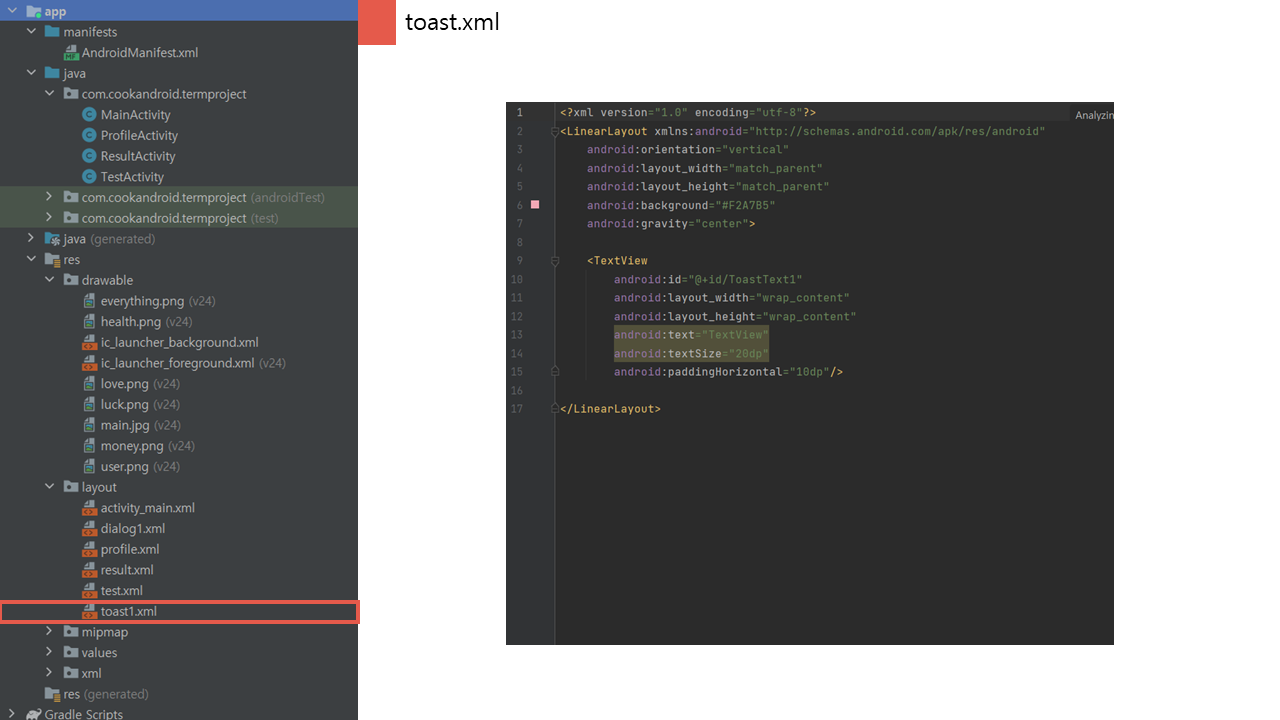
Task: Collapse the res folder
Action: click(31, 259)
